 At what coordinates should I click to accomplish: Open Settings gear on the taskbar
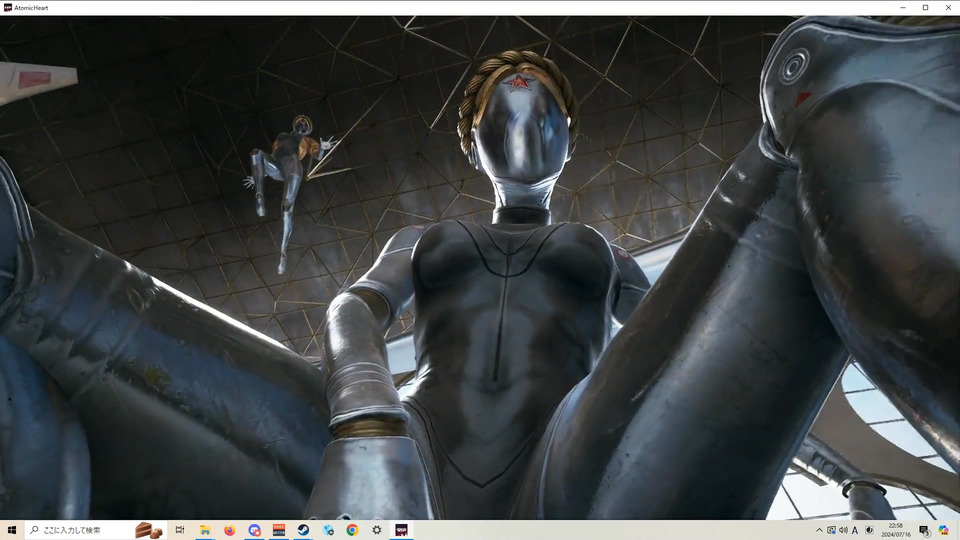point(377,530)
